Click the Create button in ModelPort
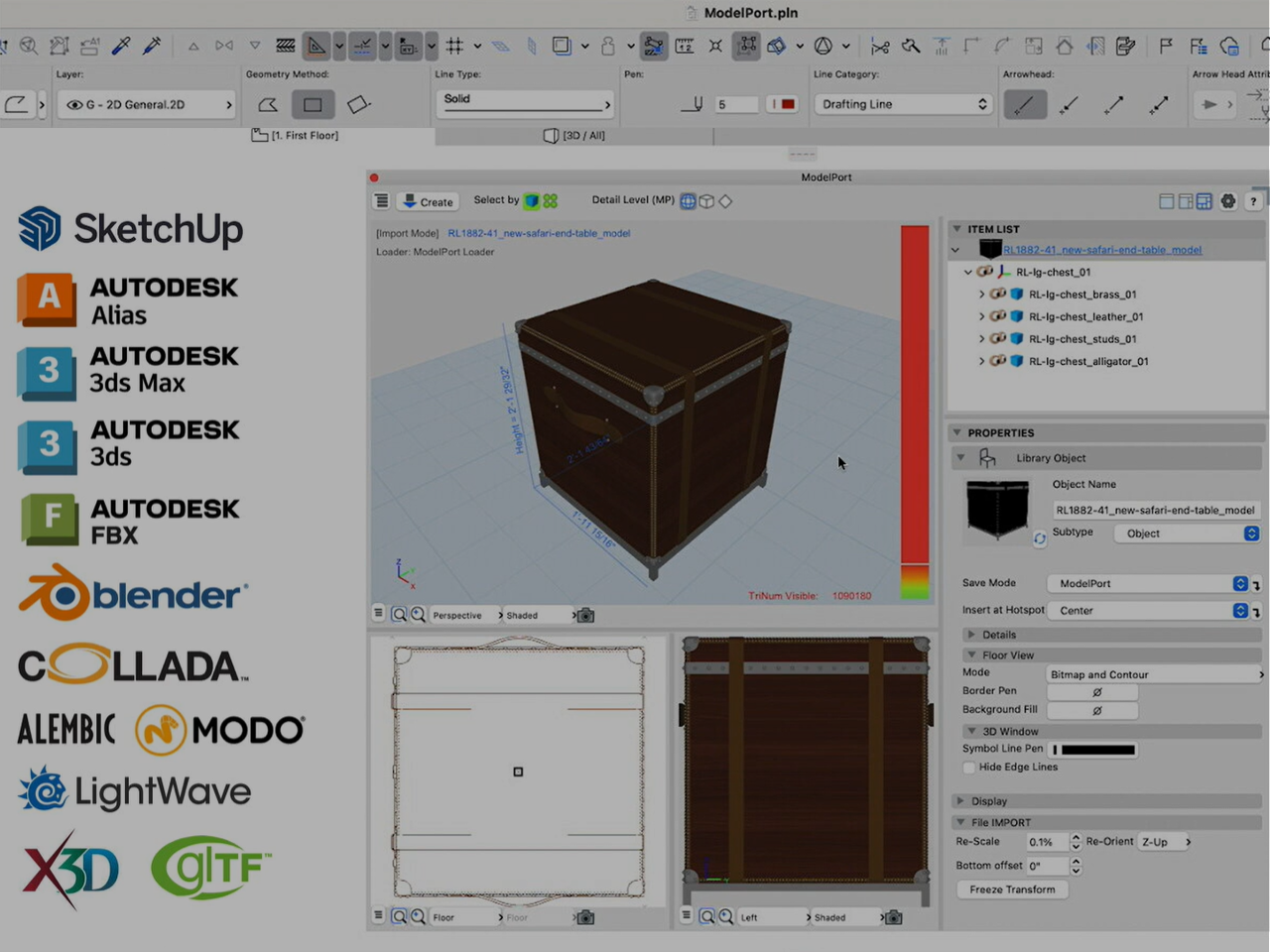This screenshot has width=1270, height=952. (428, 201)
